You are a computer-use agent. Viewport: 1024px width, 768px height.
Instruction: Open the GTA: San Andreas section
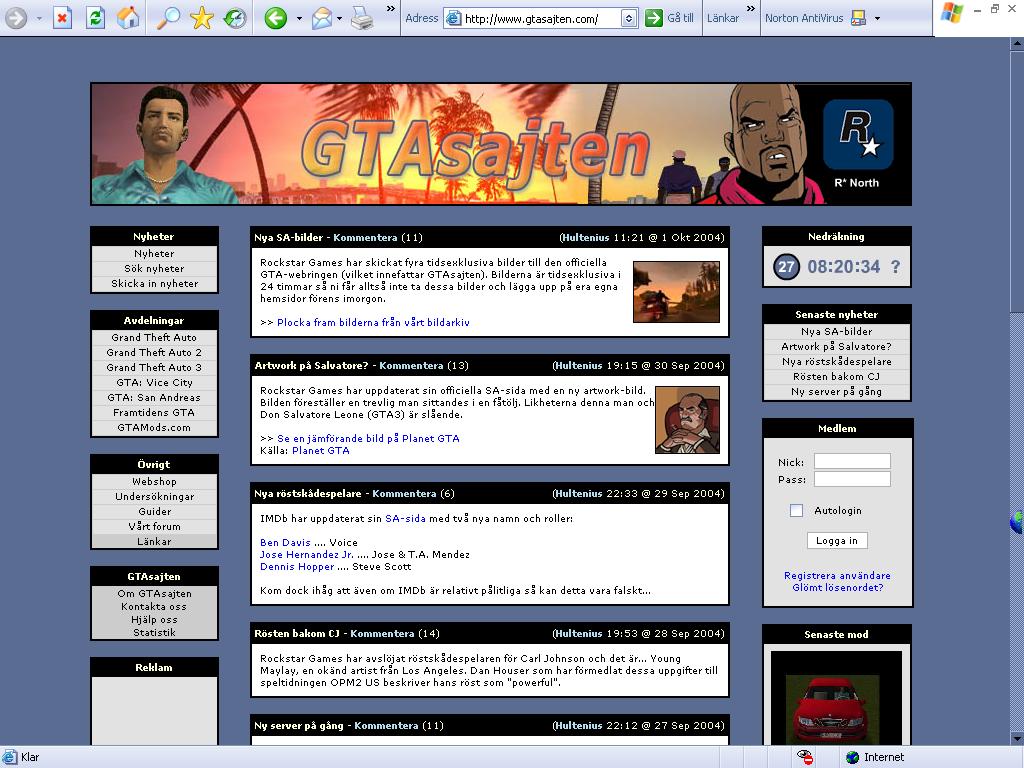click(x=154, y=397)
